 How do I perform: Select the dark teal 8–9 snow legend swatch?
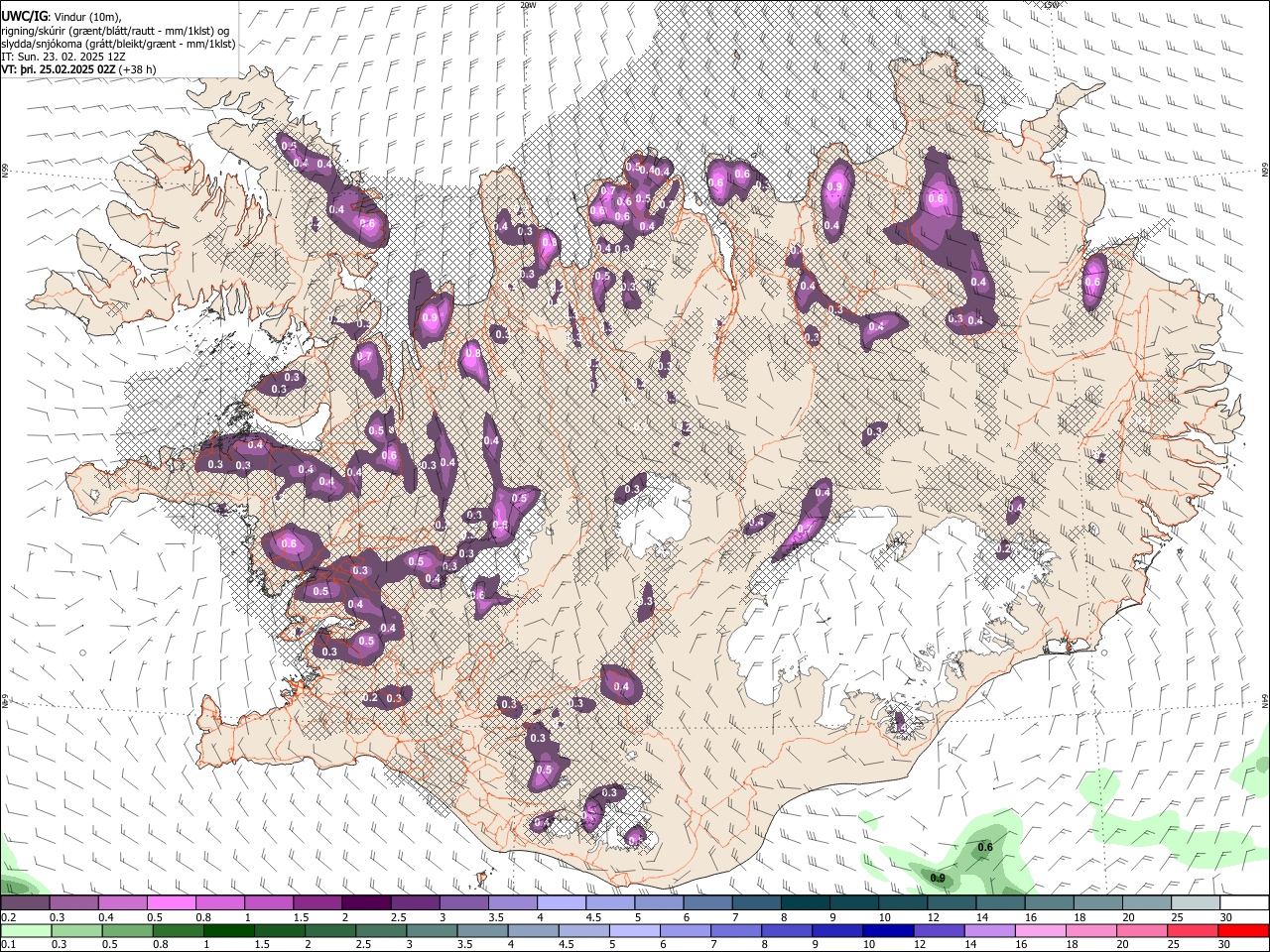click(x=805, y=903)
